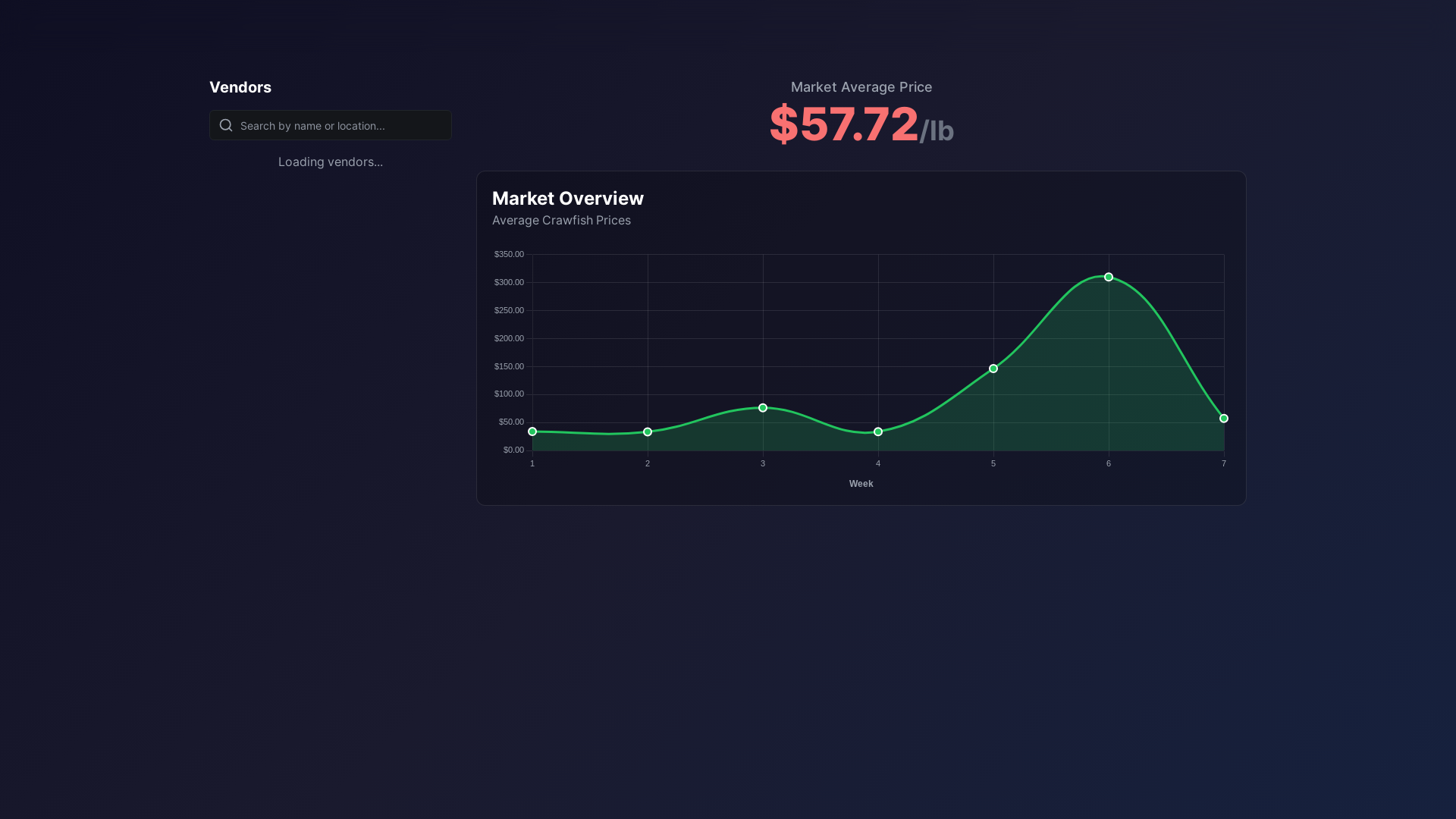Click the $50.00 axis label
Image resolution: width=1456 pixels, height=819 pixels.
click(511, 422)
